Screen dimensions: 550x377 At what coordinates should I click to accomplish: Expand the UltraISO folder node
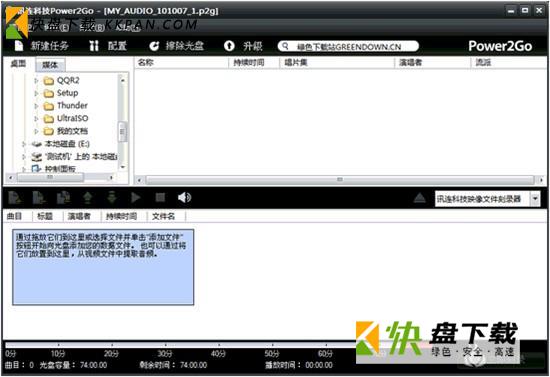pos(36,119)
